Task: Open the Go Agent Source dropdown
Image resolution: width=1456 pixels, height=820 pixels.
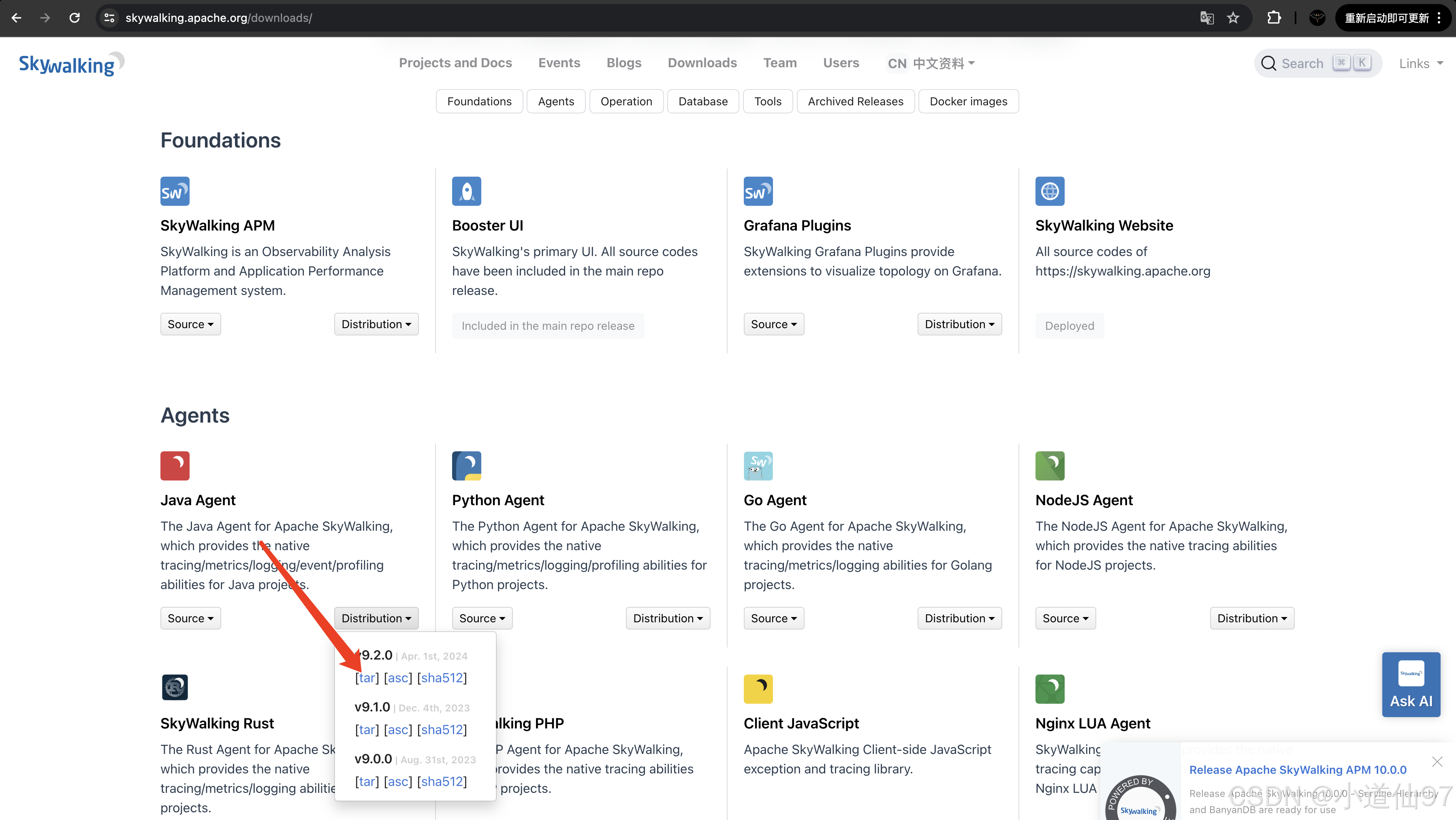Action: point(774,618)
